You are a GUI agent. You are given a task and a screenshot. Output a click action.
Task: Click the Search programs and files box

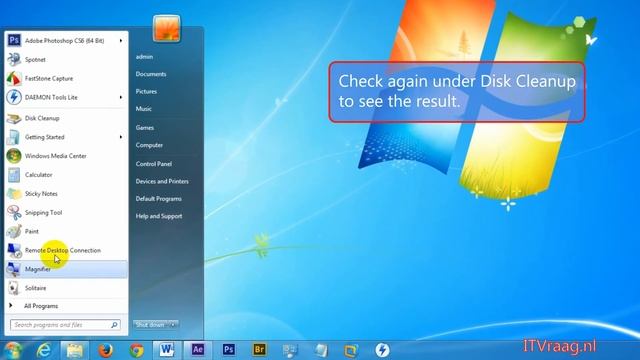[x=65, y=325]
